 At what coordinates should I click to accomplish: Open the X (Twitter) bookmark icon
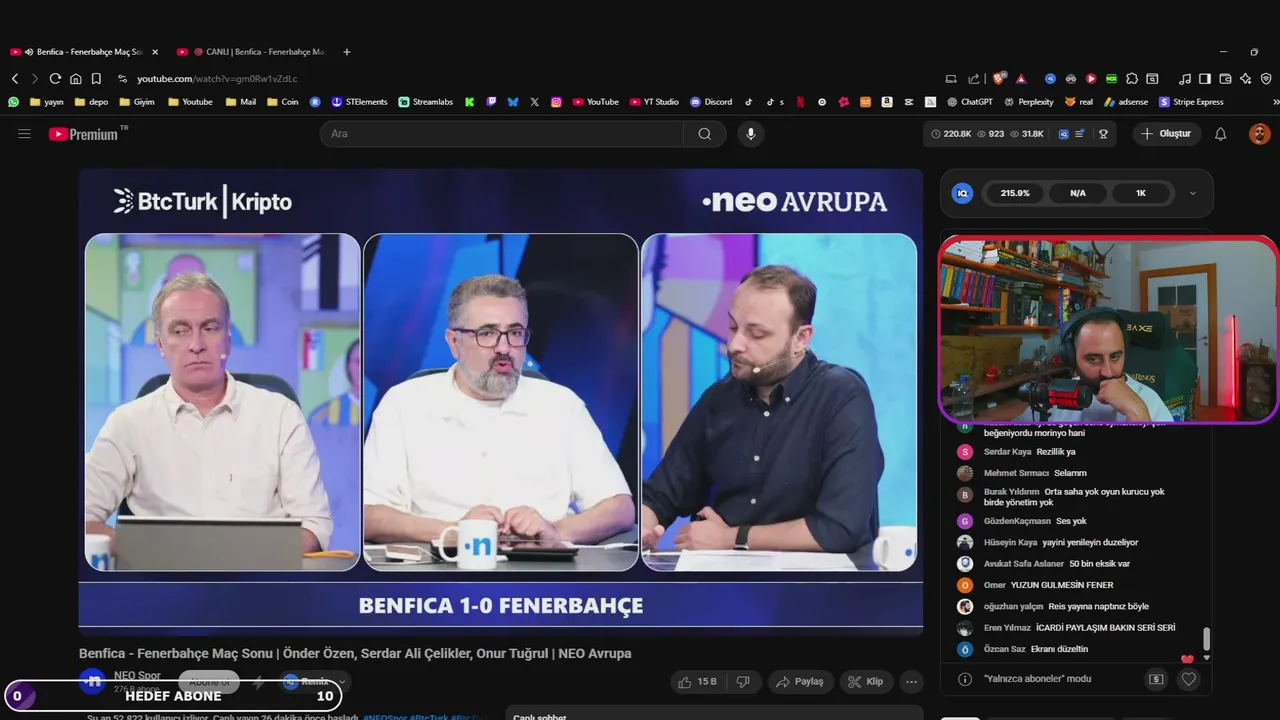tap(535, 102)
